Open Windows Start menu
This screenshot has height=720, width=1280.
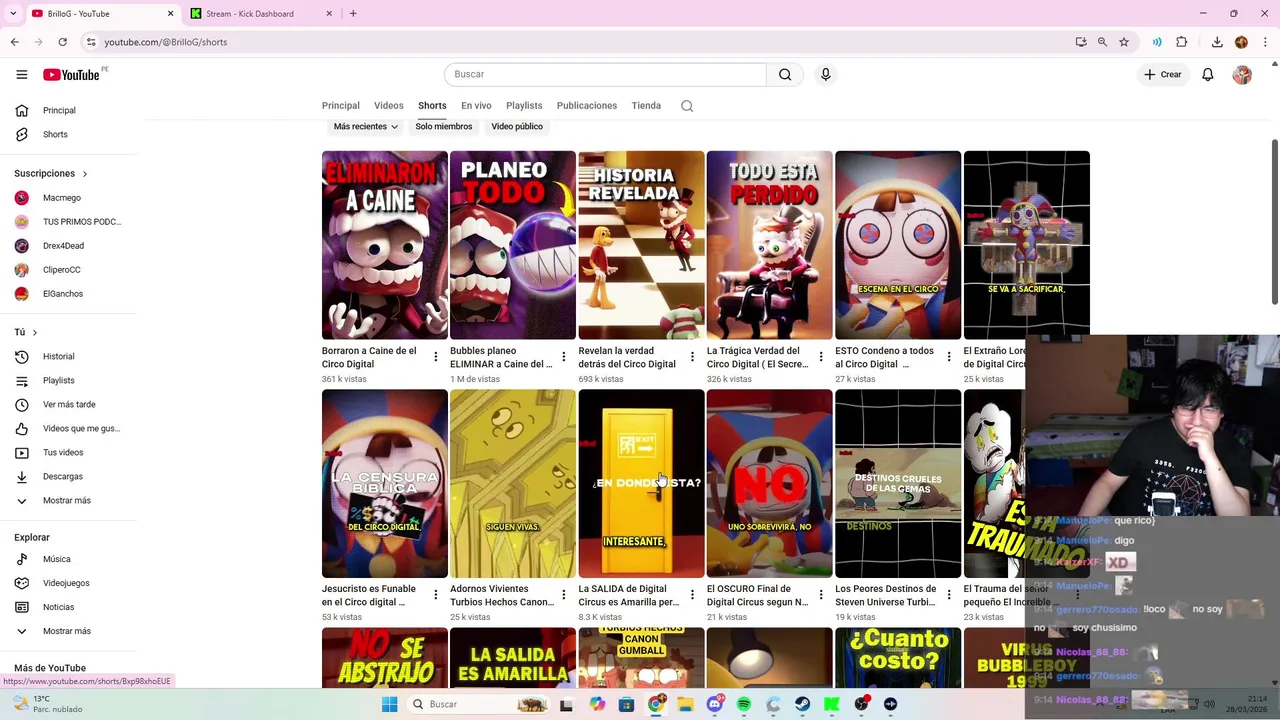coord(390,704)
